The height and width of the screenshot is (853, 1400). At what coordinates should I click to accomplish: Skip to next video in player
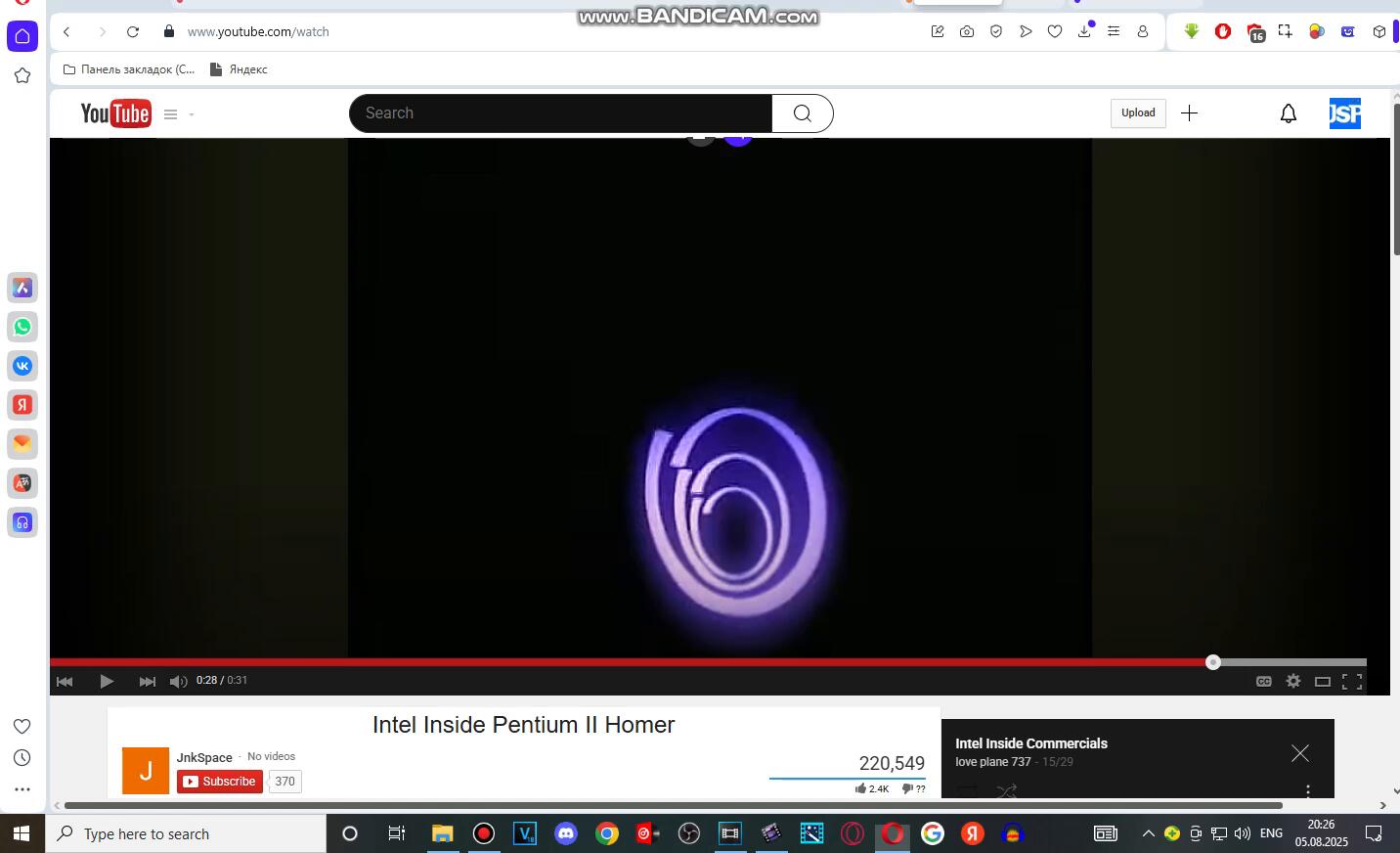[x=147, y=681]
